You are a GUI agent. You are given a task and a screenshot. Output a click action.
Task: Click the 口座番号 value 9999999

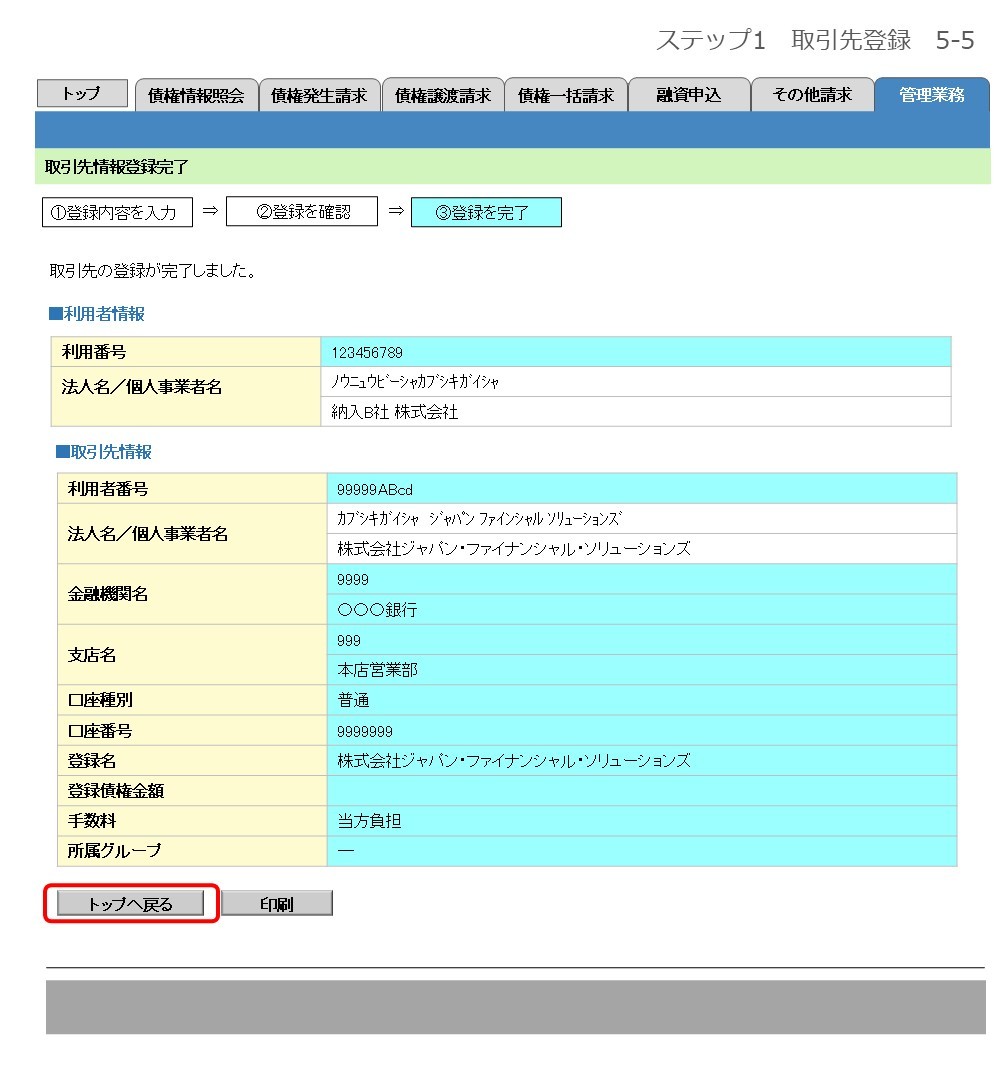point(365,732)
